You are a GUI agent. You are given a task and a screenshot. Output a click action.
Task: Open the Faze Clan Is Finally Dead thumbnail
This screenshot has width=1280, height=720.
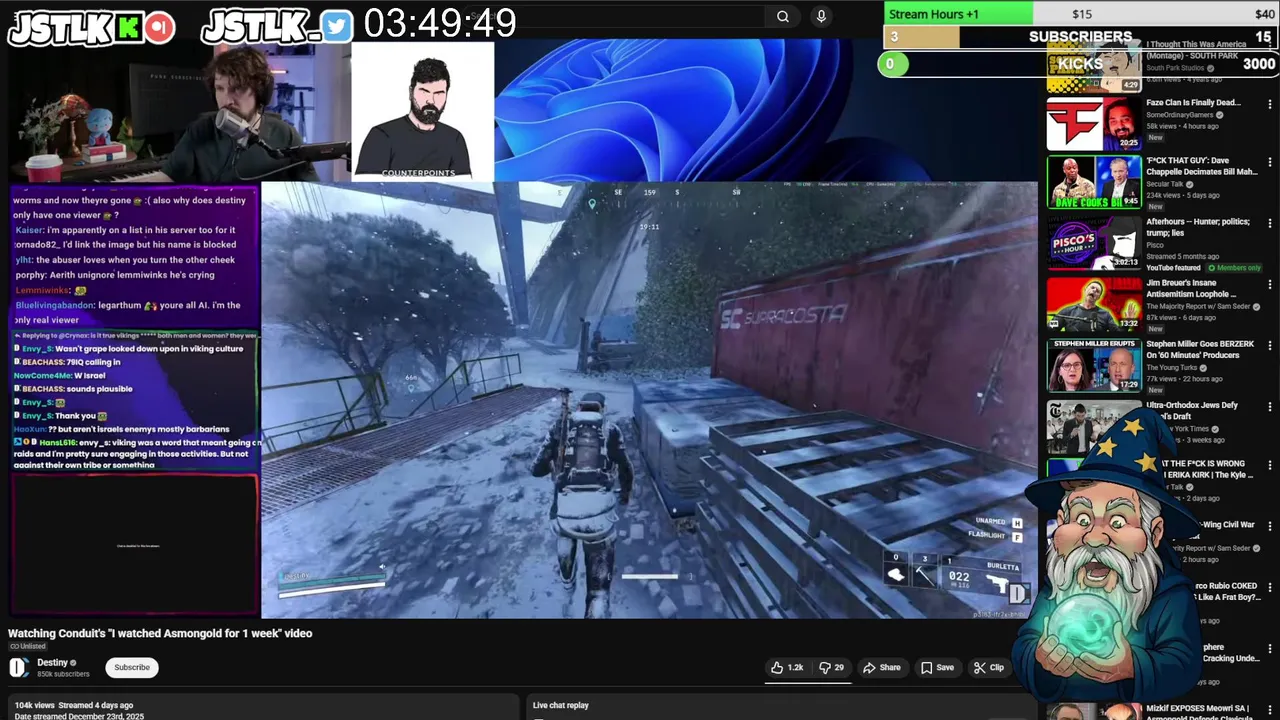point(1093,123)
